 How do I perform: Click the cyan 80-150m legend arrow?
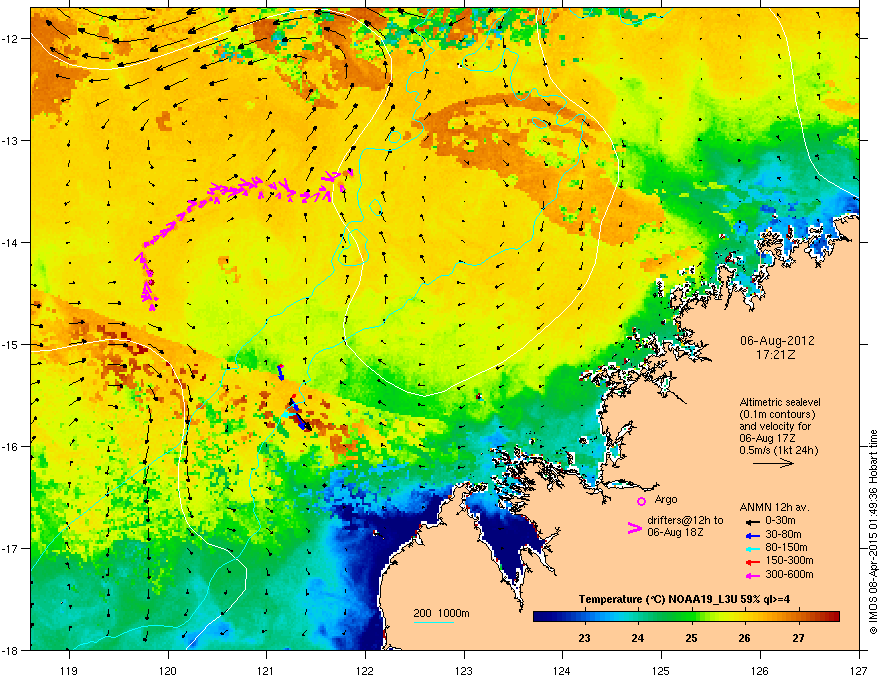[752, 548]
